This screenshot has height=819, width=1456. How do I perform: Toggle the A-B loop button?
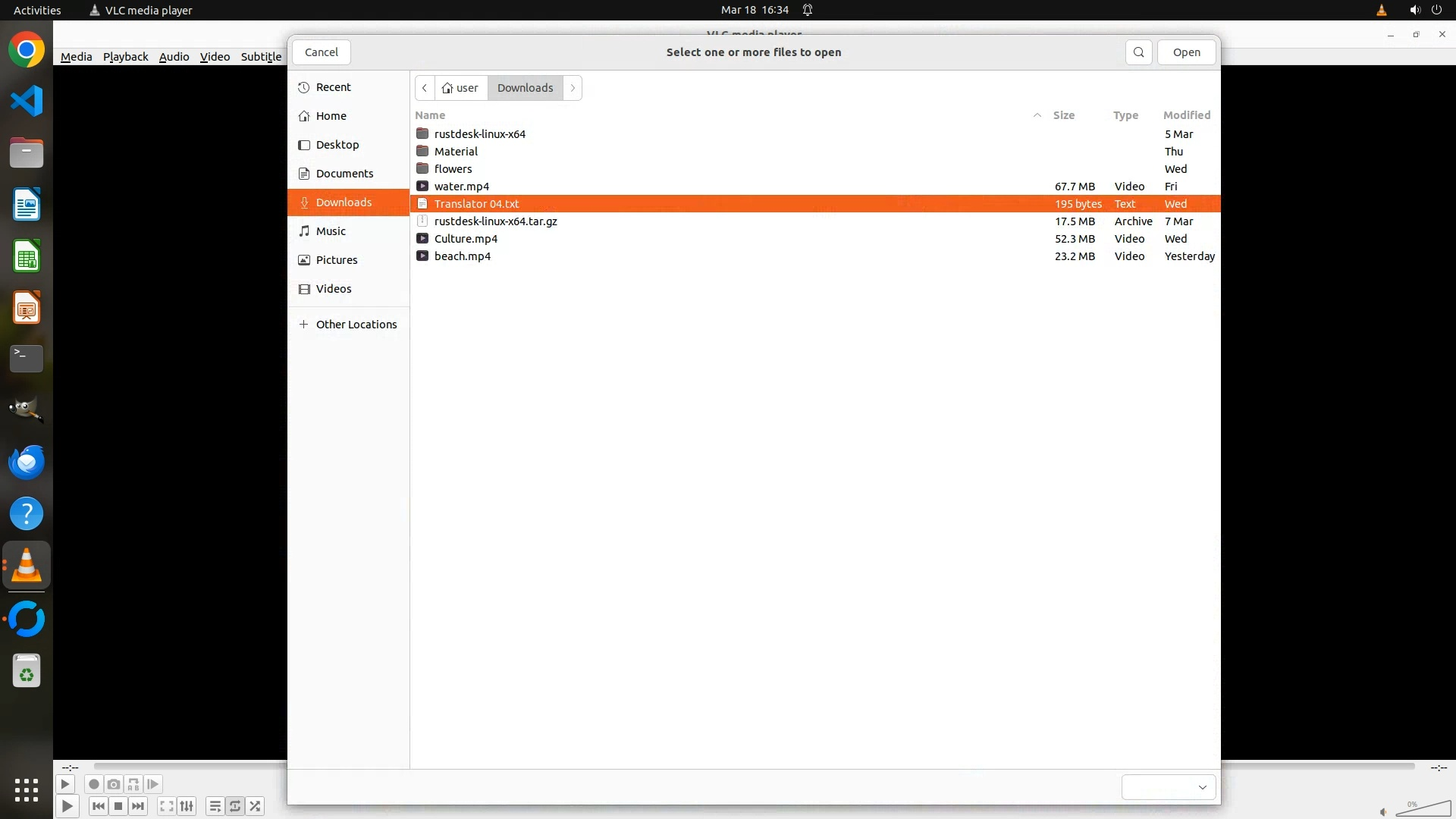point(133,784)
